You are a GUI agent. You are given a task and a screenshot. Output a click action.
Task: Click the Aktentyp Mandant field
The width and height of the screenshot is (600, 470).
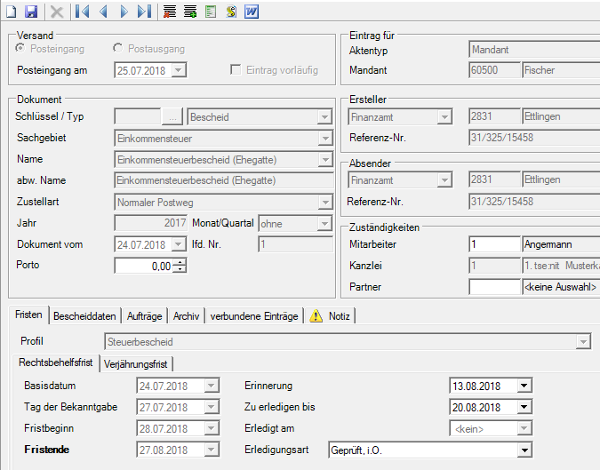(x=534, y=50)
